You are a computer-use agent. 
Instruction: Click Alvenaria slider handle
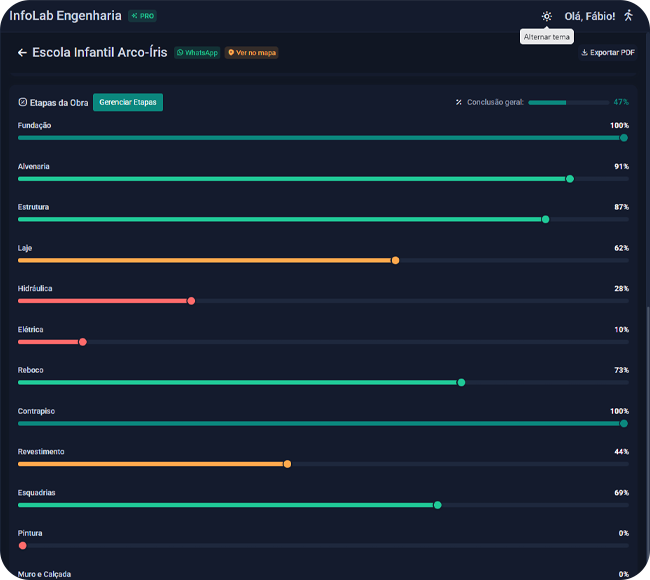[x=570, y=179]
